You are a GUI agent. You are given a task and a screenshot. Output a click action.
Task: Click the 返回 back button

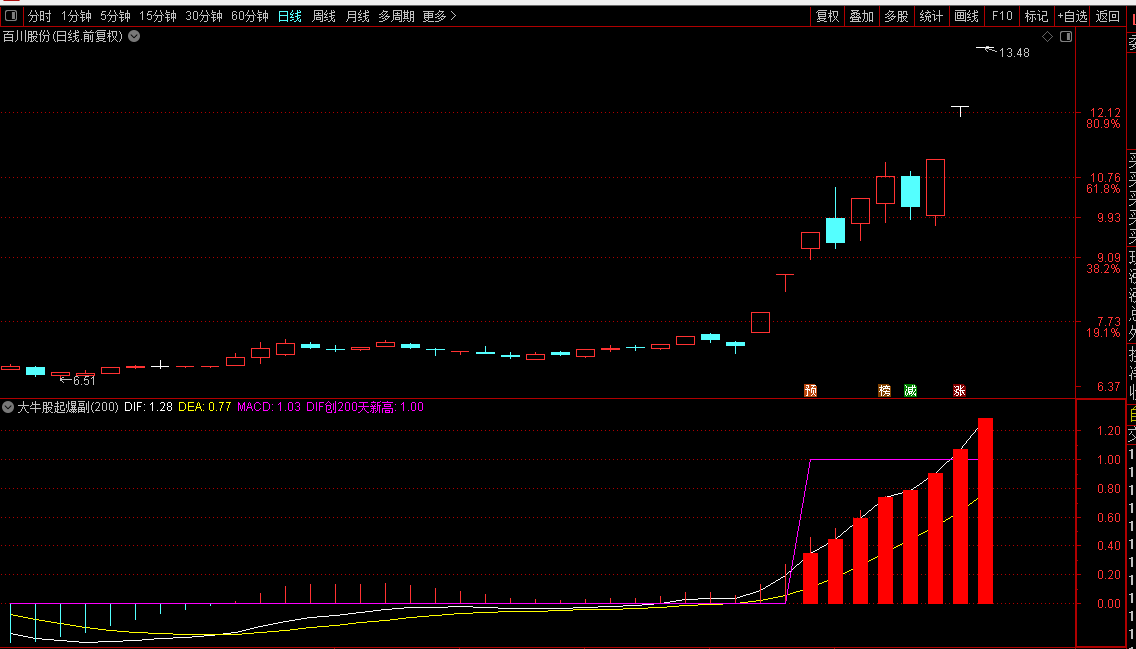pyautogui.click(x=1107, y=16)
